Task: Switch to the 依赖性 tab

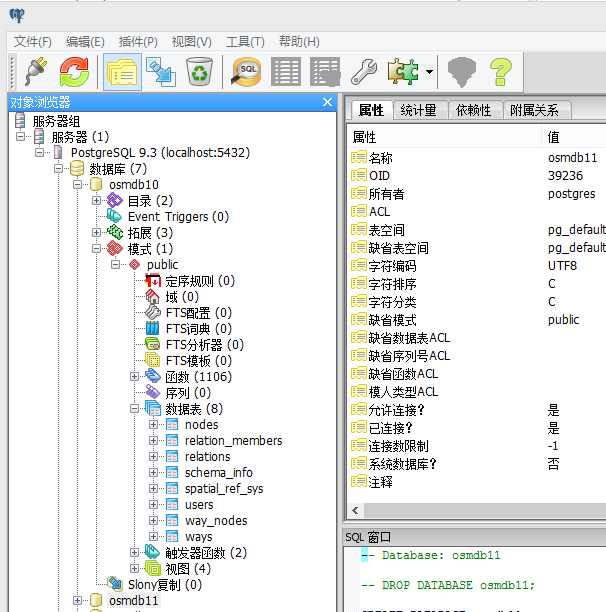Action: tap(473, 110)
